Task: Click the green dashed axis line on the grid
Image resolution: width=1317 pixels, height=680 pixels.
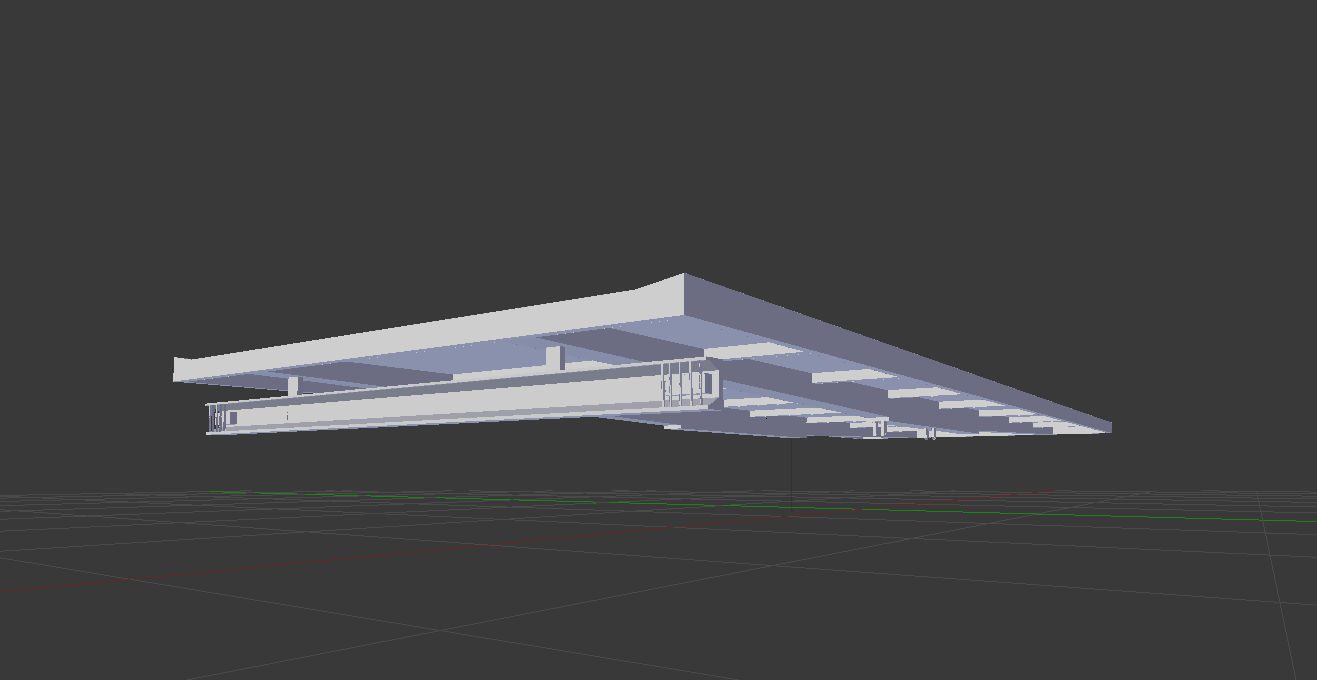Action: coord(760,506)
